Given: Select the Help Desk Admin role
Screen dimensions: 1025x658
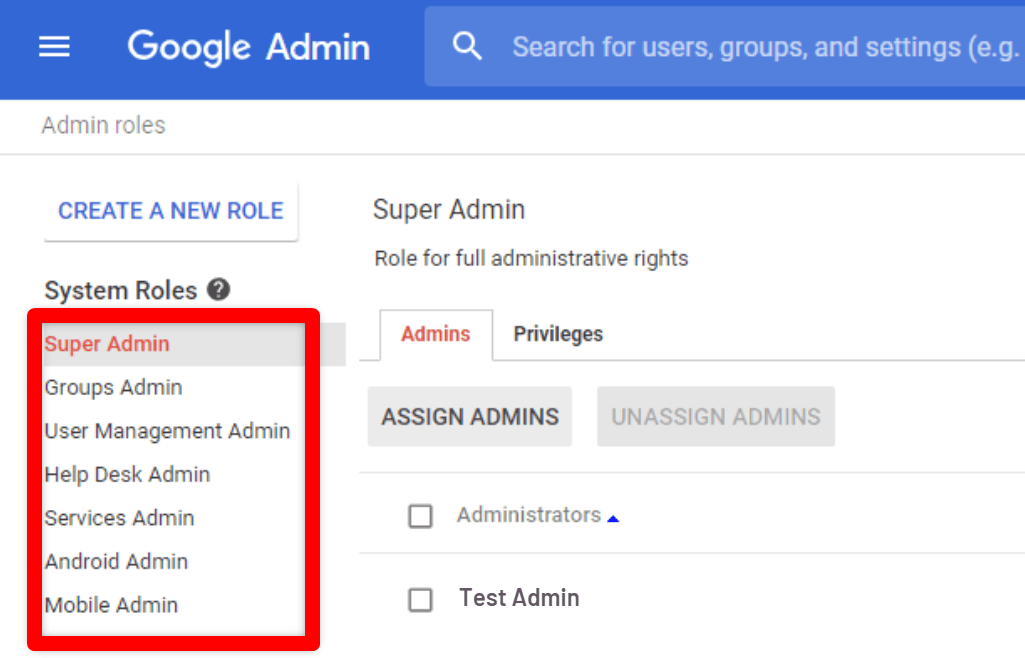Looking at the screenshot, I should (x=127, y=474).
